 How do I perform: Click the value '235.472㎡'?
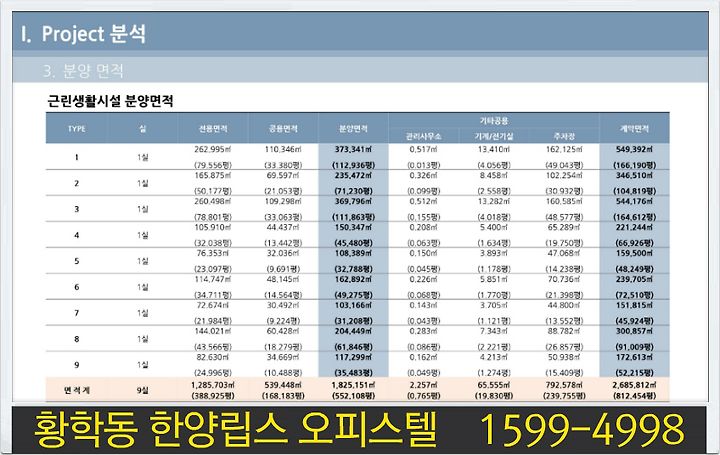(x=353, y=175)
